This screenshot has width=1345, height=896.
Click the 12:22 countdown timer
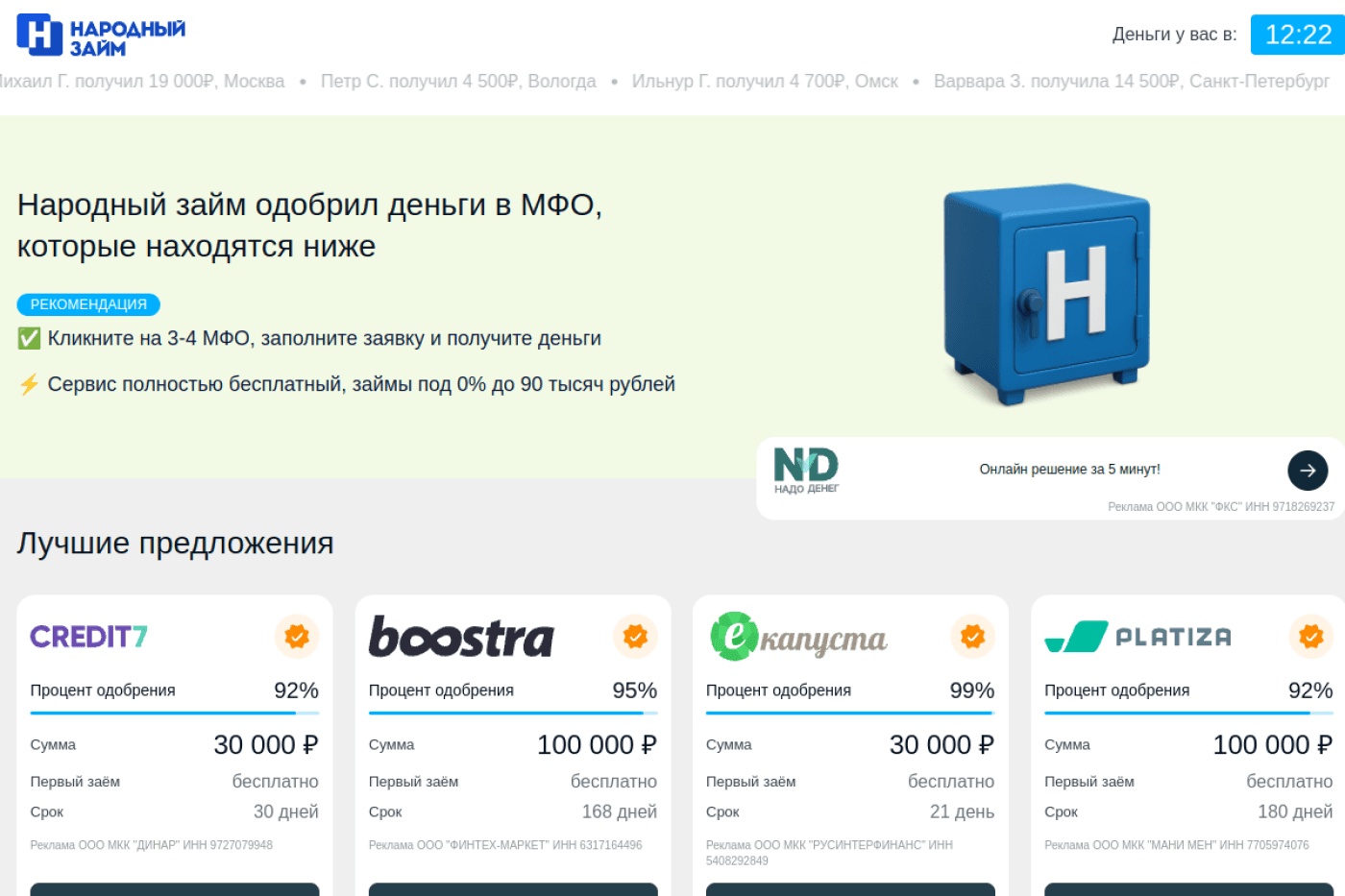(1298, 35)
